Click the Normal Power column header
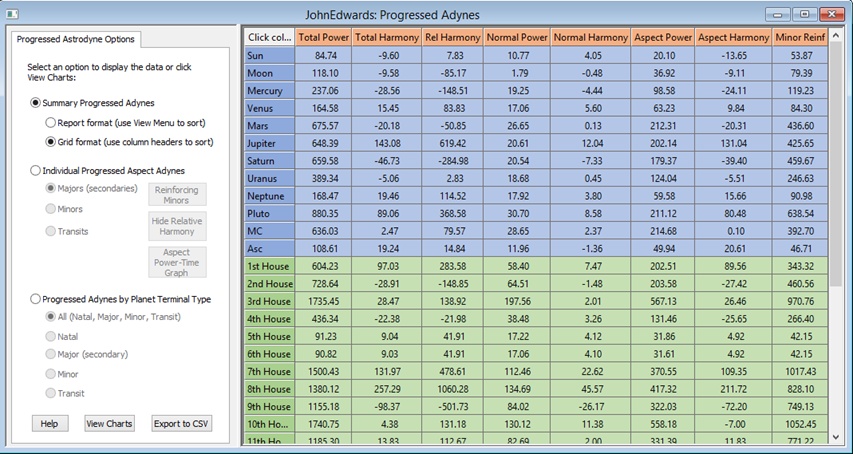The image size is (853, 454). [x=516, y=37]
